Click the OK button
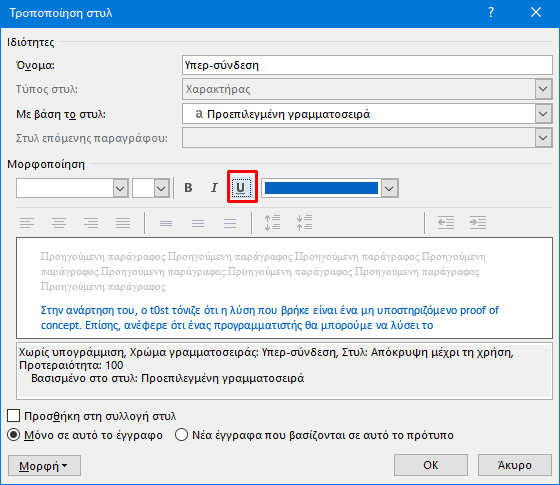This screenshot has width=560, height=485. click(x=431, y=465)
